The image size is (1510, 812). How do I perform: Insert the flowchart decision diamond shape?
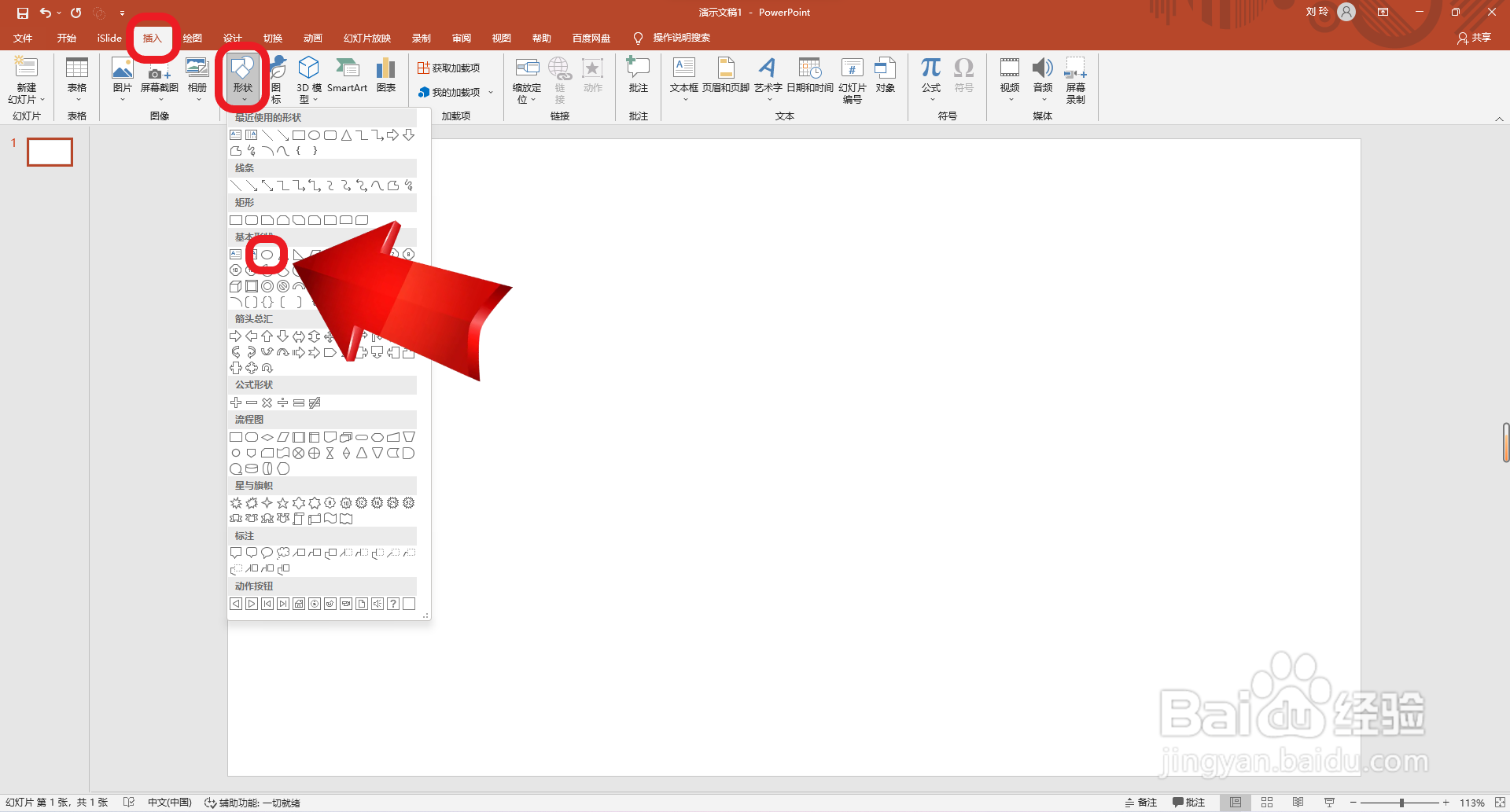tap(267, 437)
